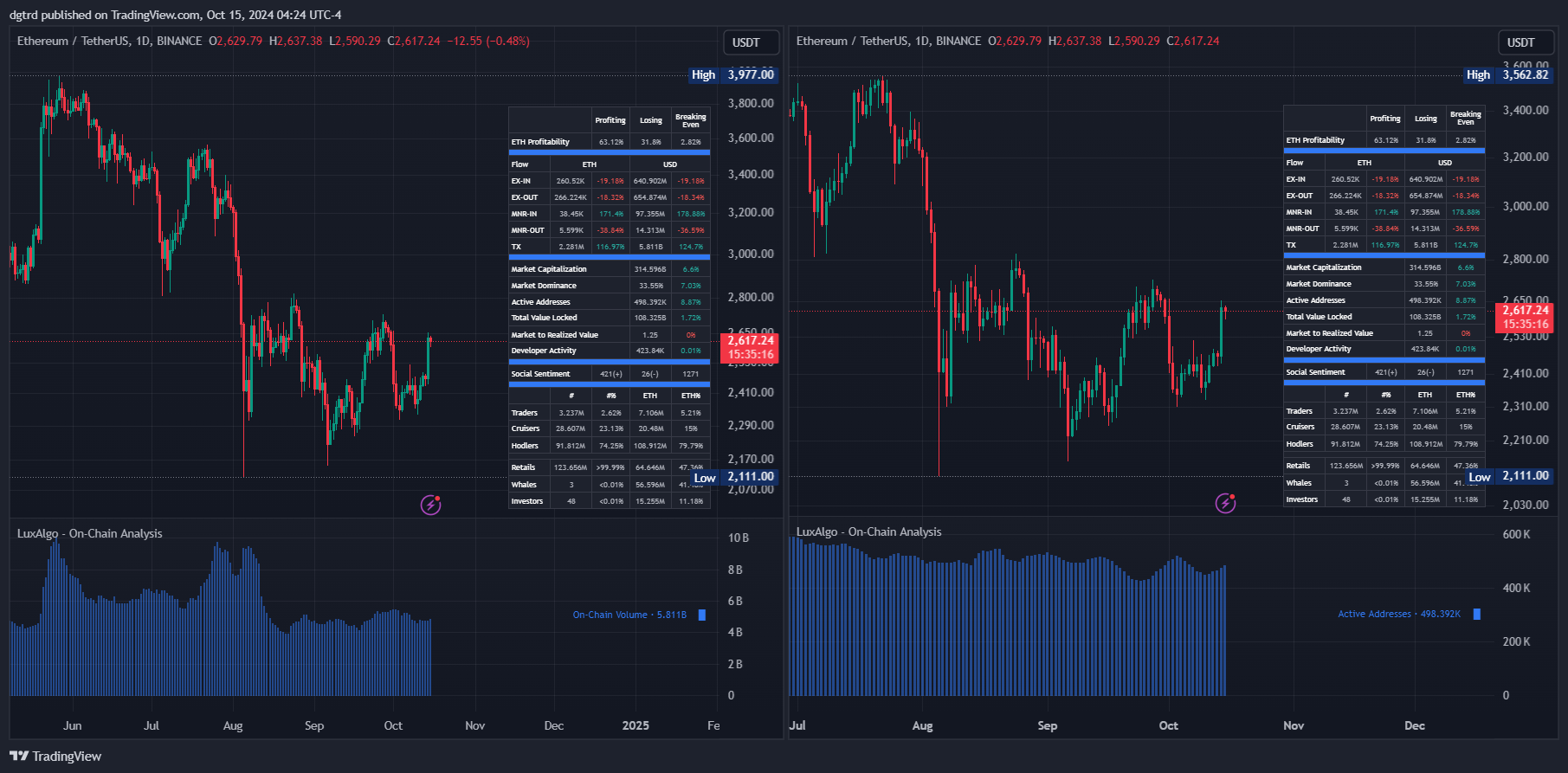Click the Investors row in left table
The image size is (1568, 773).
(x=610, y=501)
